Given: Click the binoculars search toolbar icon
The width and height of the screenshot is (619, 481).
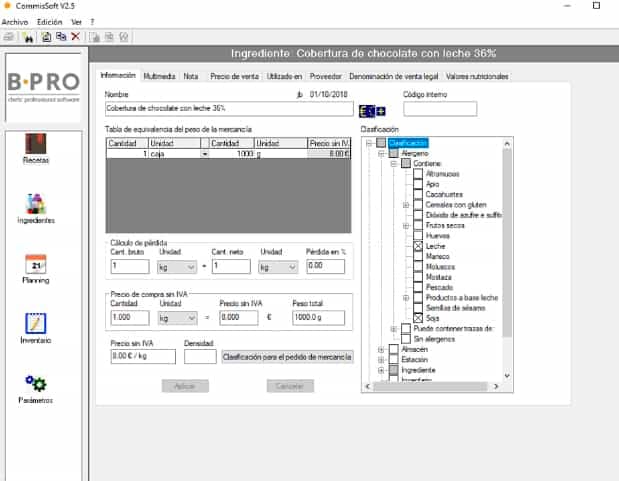Looking at the screenshot, I should pos(28,37).
